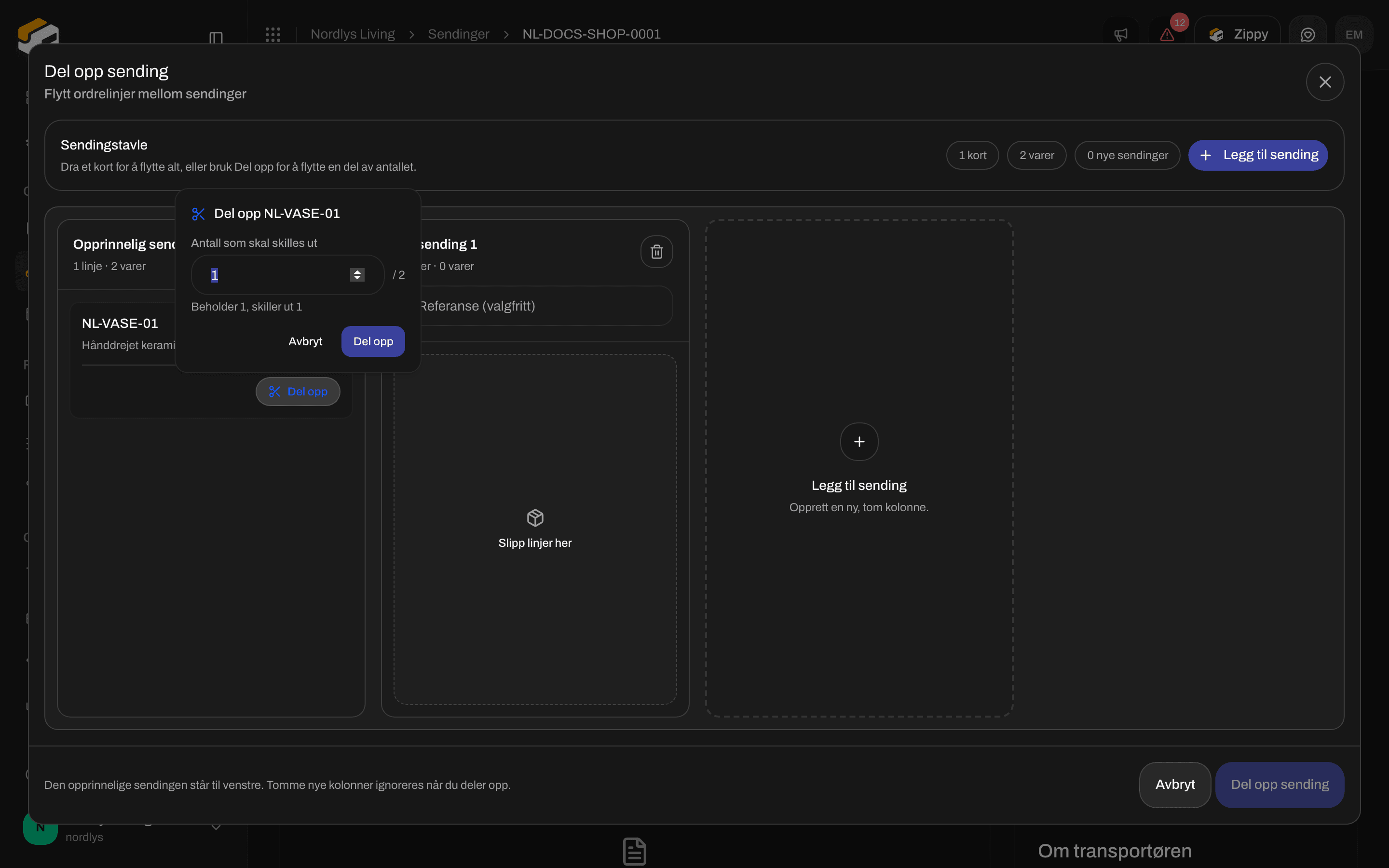Screen dimensions: 1389x868
Task: Delete sending 1 with the trash icon
Action: coord(656,251)
